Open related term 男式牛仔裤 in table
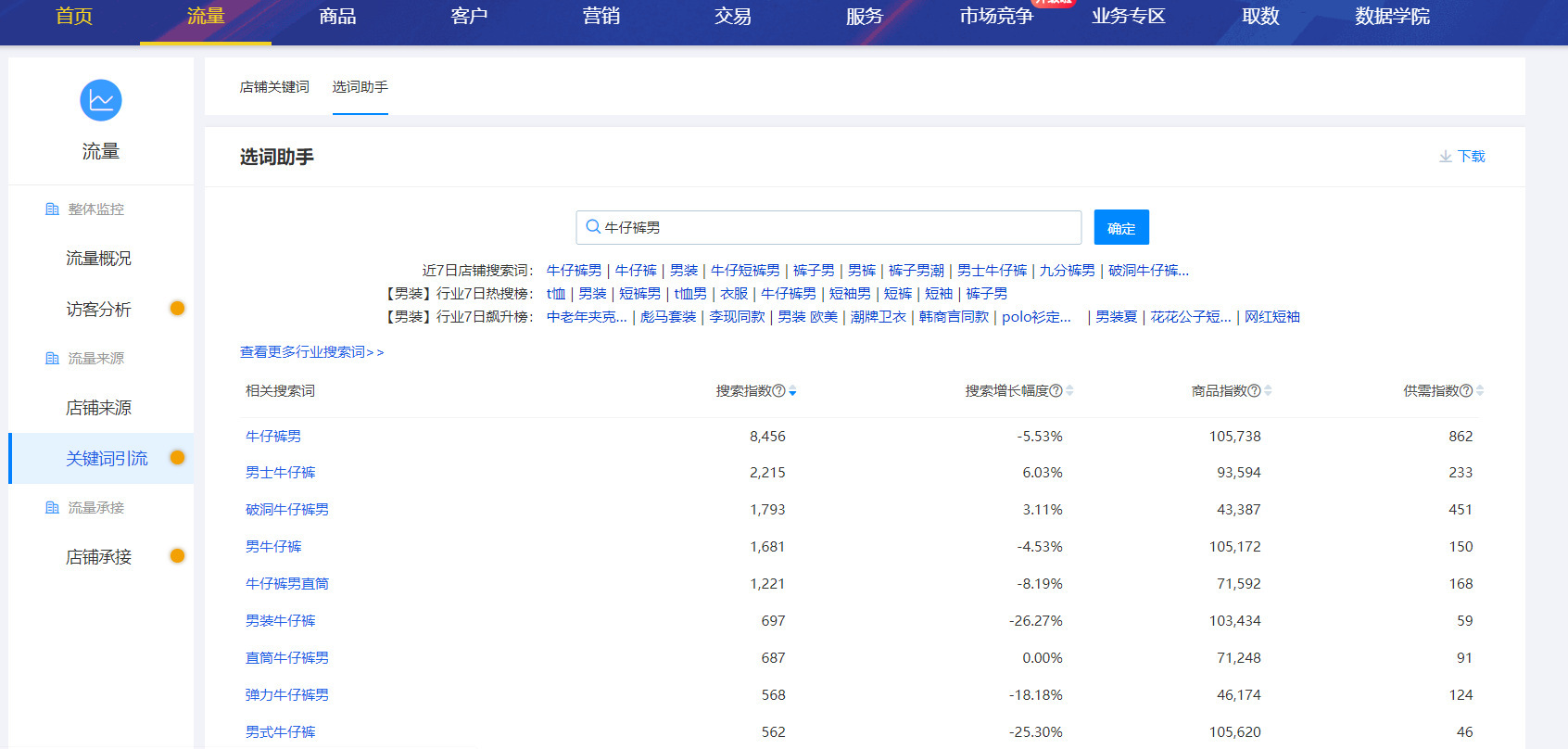This screenshot has height=749, width=1568. tap(280, 732)
